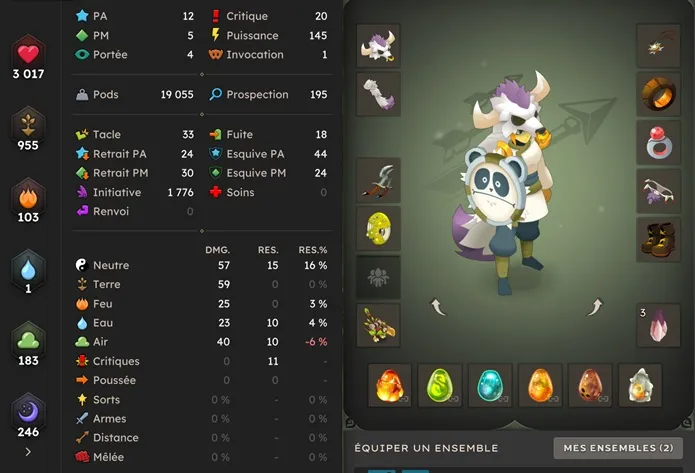Open the orange ring equipment slot
Image resolution: width=695 pixels, height=473 pixels.
point(658,94)
